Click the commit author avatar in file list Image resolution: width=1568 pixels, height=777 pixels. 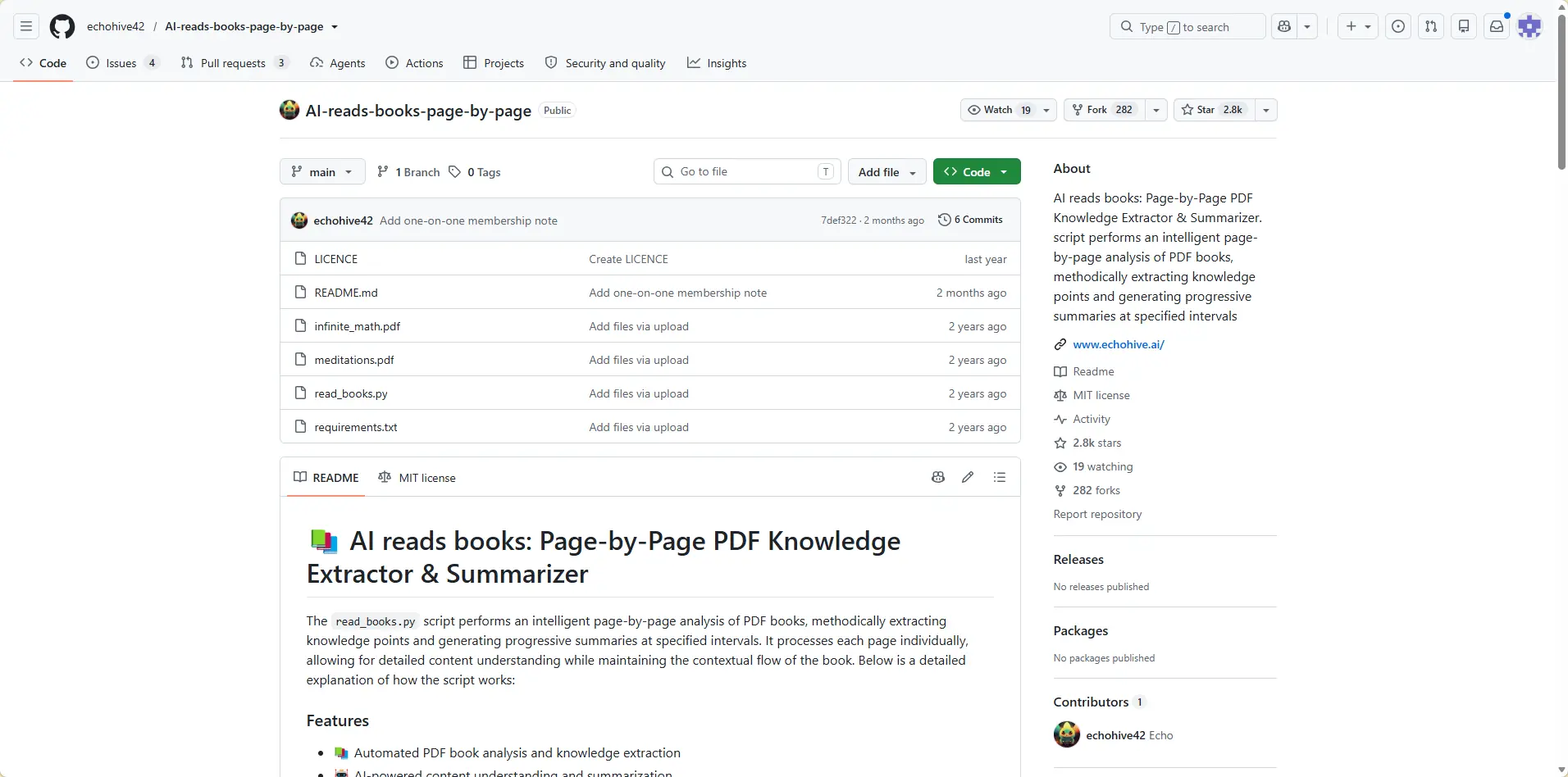tap(299, 220)
